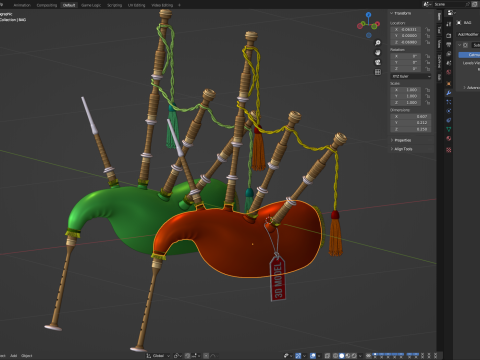Screen dimensions: 480x360
Task: Toggle lock on Scale X
Action: pos(428,90)
